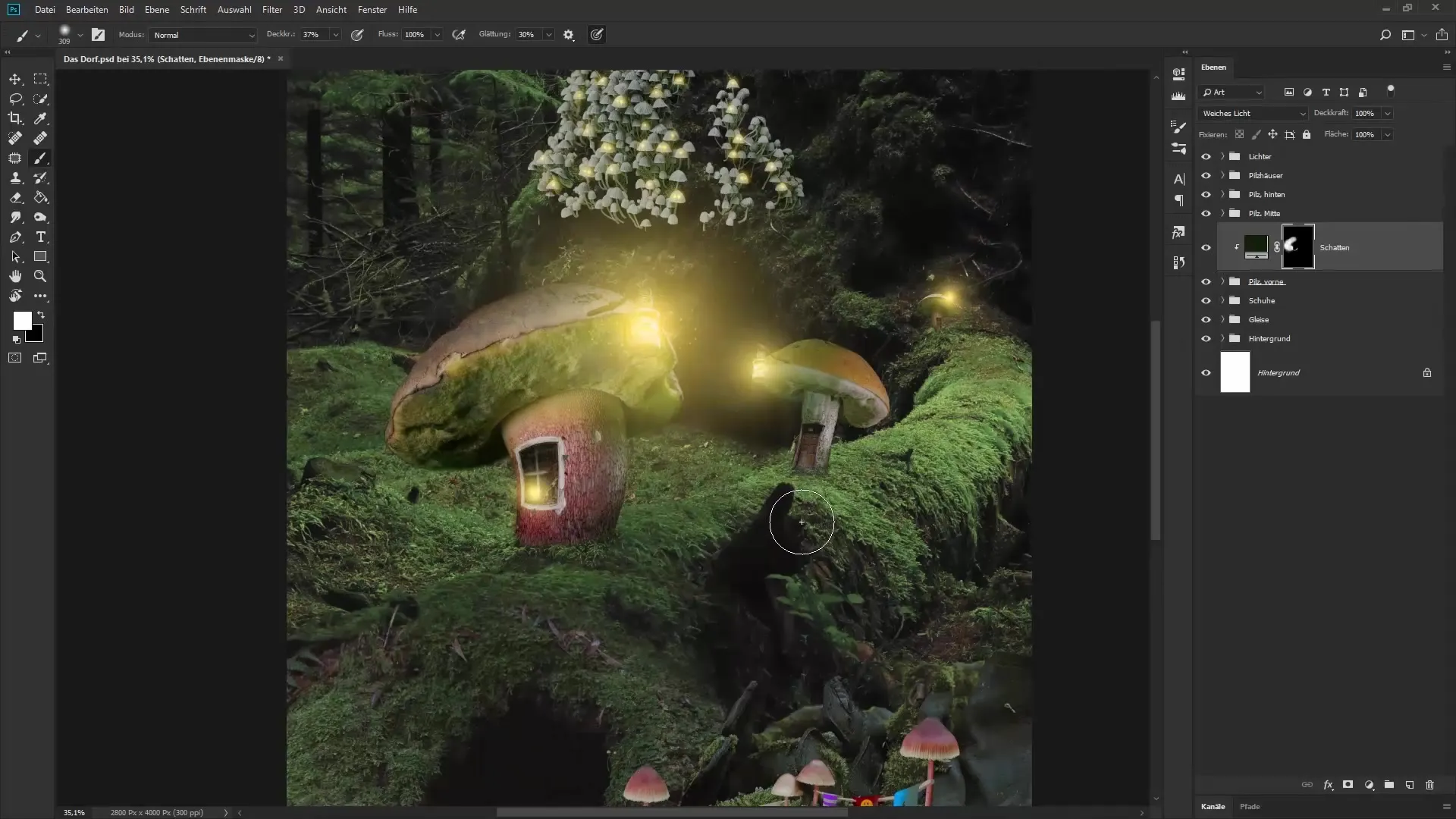Open the brush Modus dropdown

(x=203, y=35)
